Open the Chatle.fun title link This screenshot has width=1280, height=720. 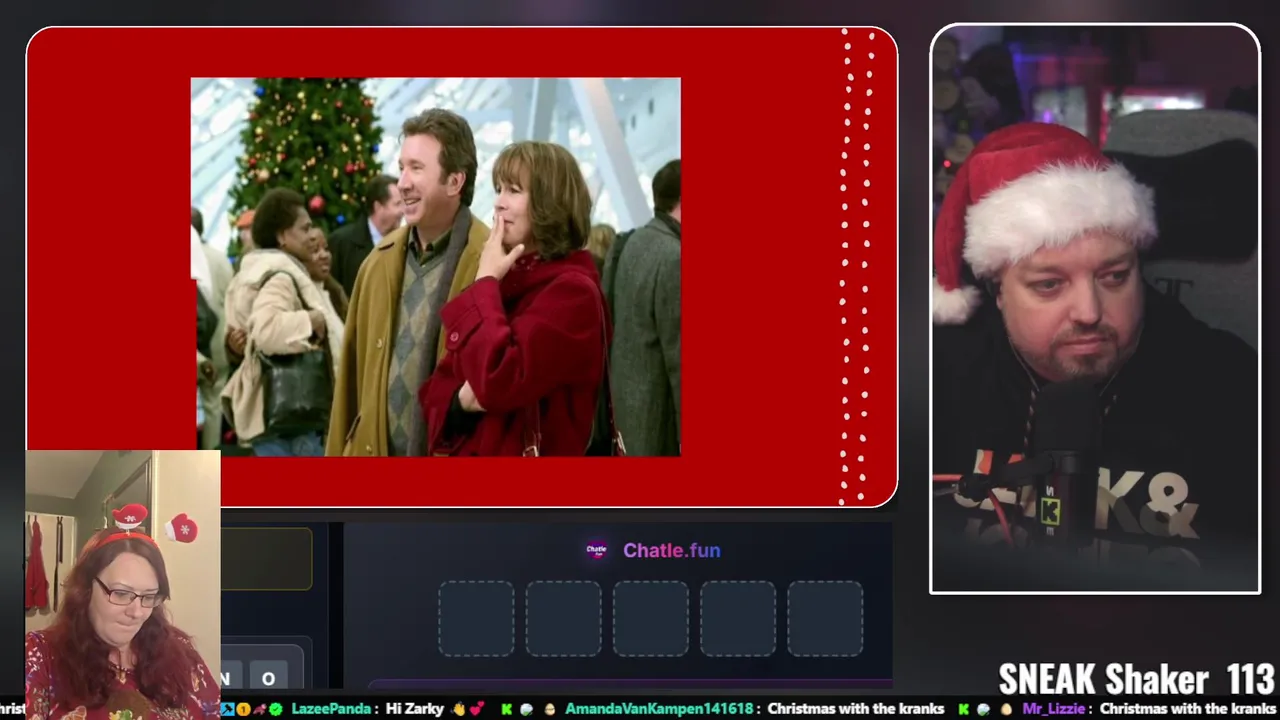pyautogui.click(x=671, y=550)
